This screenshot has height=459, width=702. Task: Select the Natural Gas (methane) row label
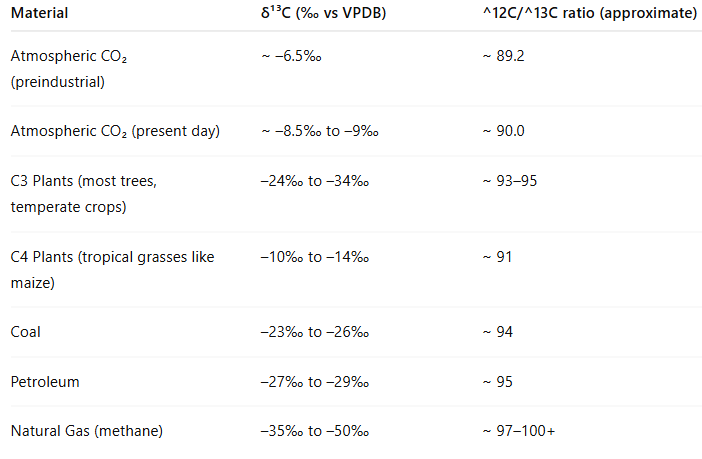tap(86, 431)
